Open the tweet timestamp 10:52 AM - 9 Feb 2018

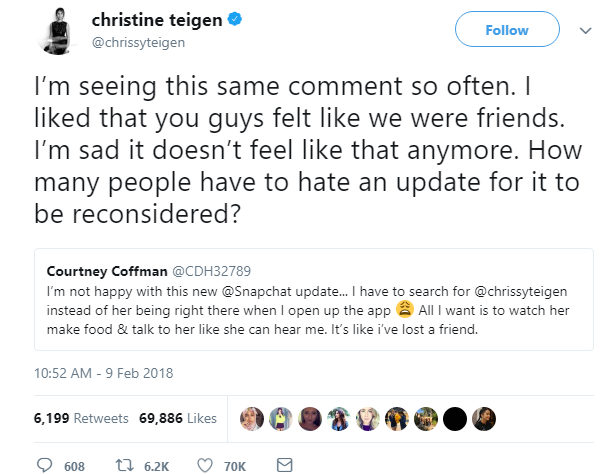point(104,374)
